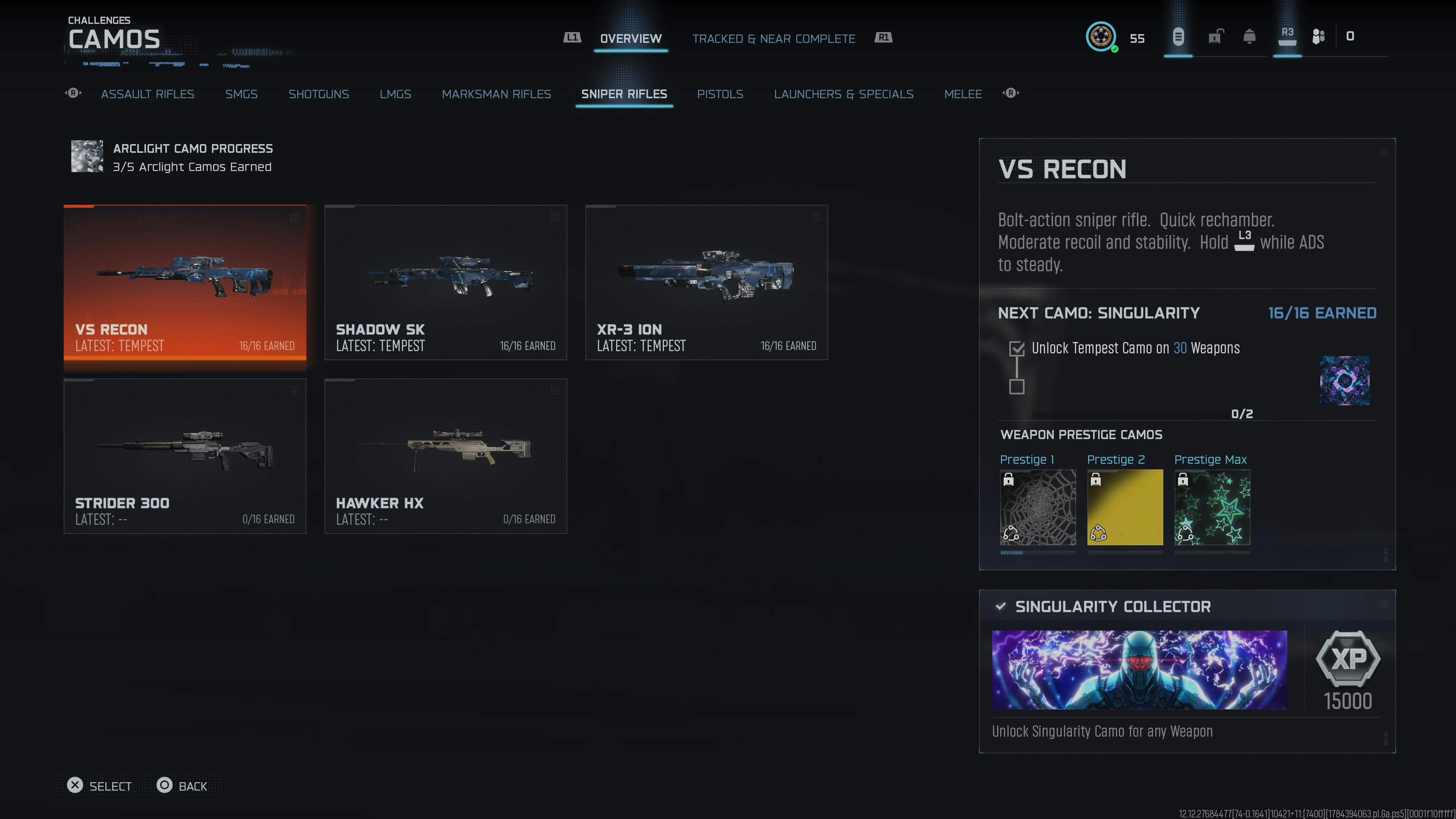Screen dimensions: 1456x819
Task: Open the Pistols category
Action: 720,94
